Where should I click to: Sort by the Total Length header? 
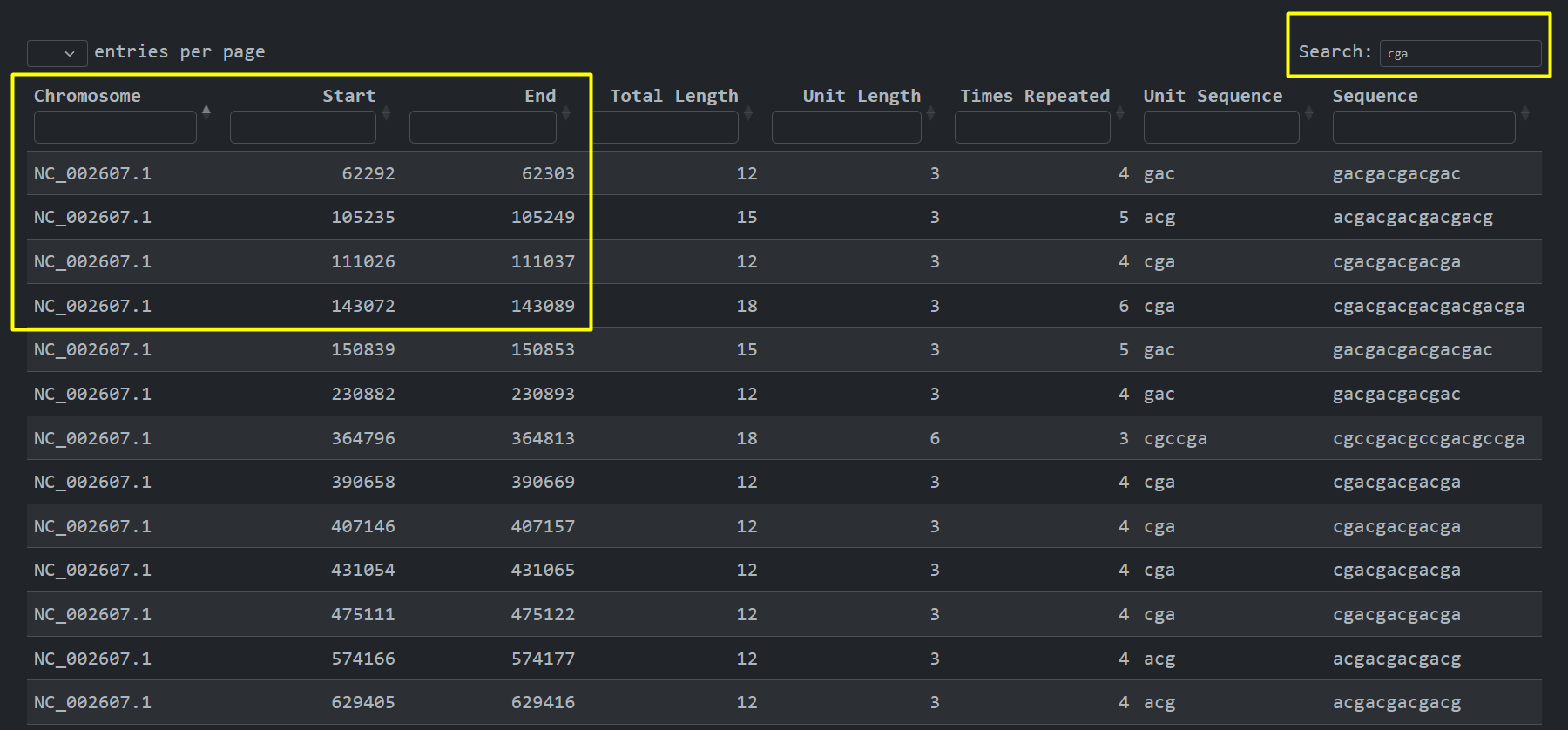673,96
